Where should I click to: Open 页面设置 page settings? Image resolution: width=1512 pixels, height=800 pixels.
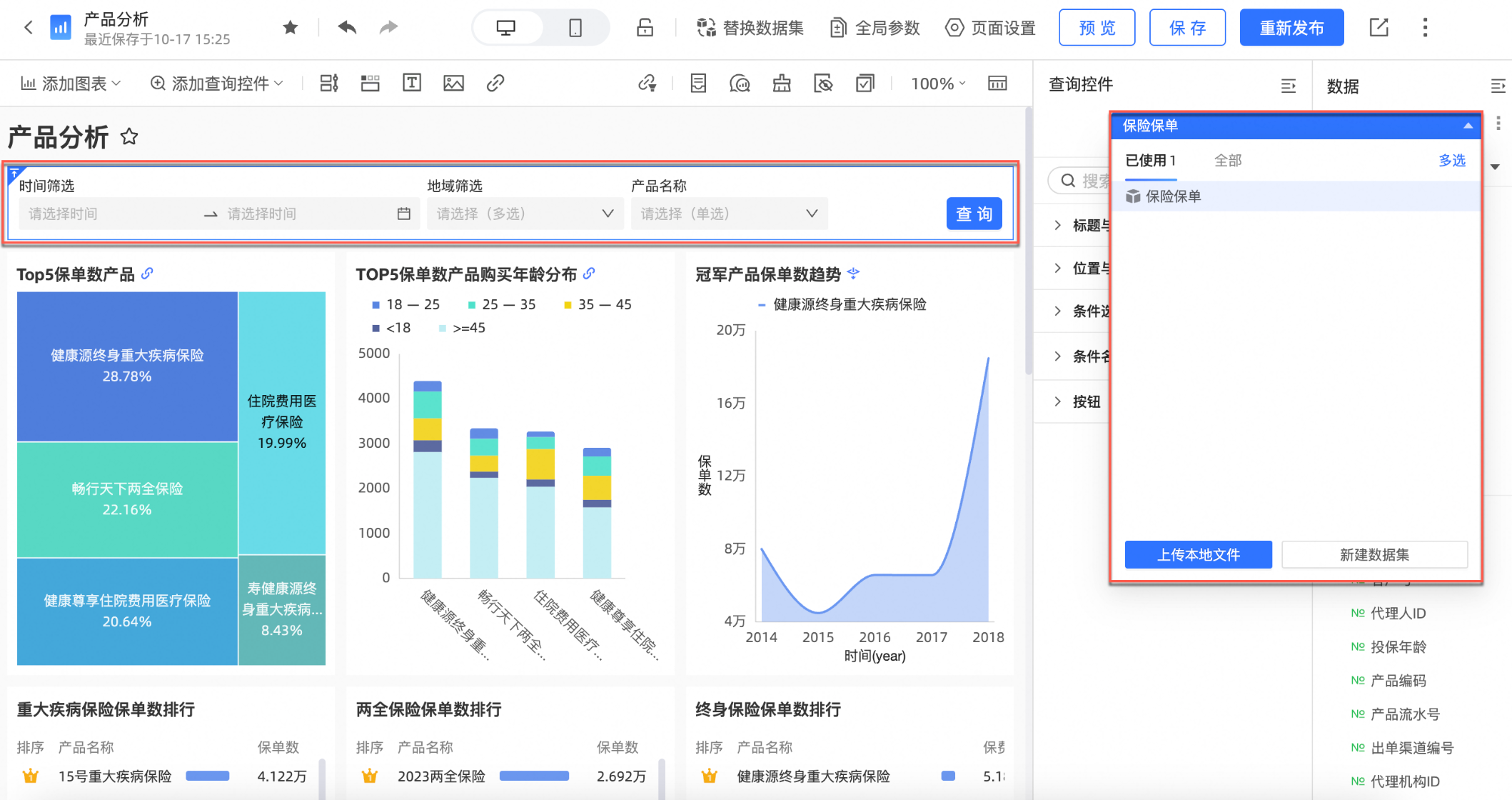[x=990, y=28]
